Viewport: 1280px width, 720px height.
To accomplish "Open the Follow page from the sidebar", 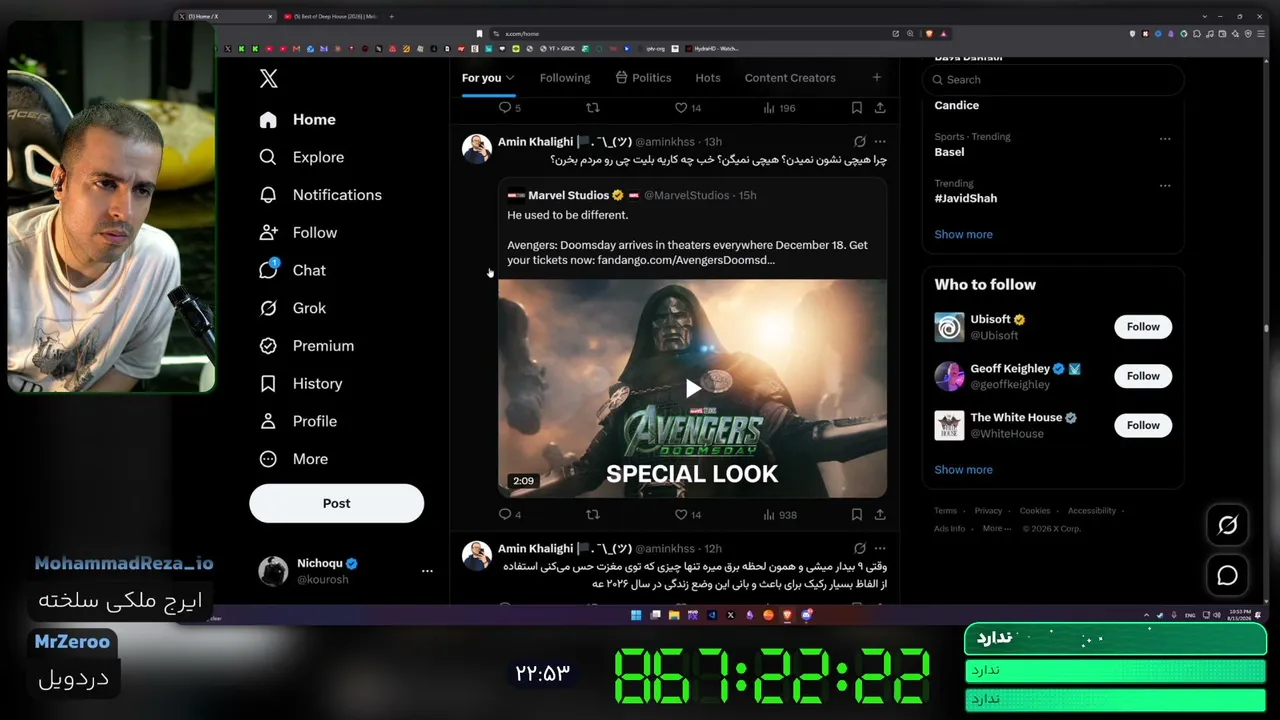I will 298,233.
